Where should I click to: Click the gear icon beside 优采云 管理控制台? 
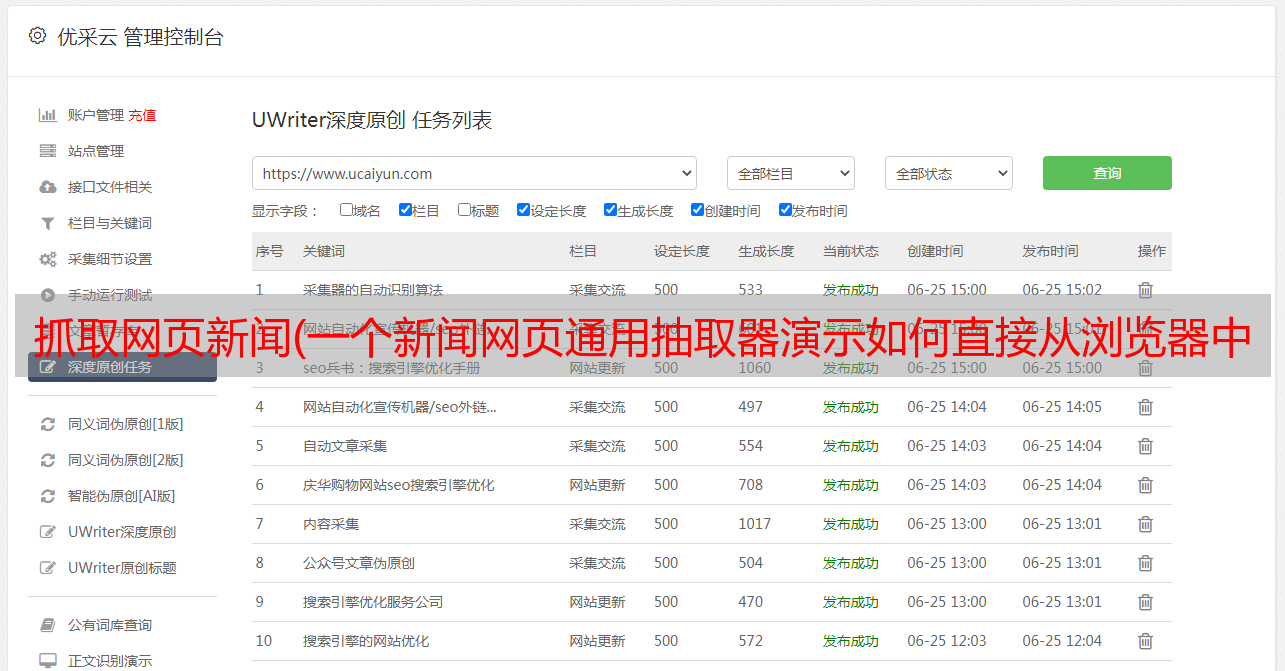tap(37, 37)
